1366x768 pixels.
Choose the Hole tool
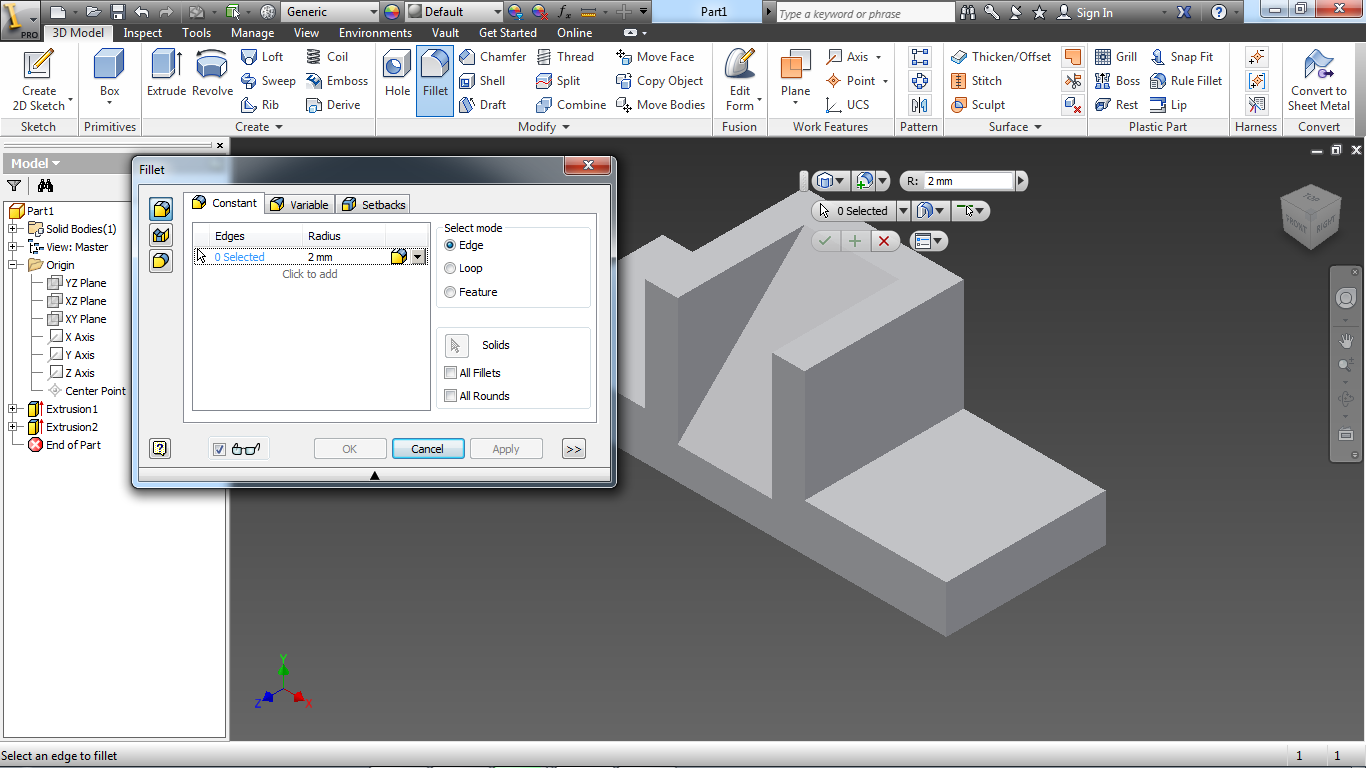tap(397, 75)
